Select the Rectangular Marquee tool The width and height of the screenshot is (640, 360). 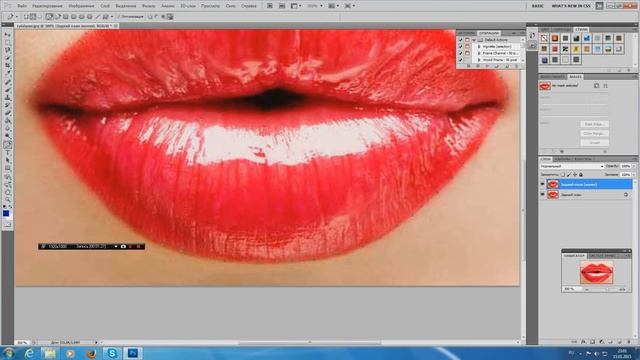[8, 42]
